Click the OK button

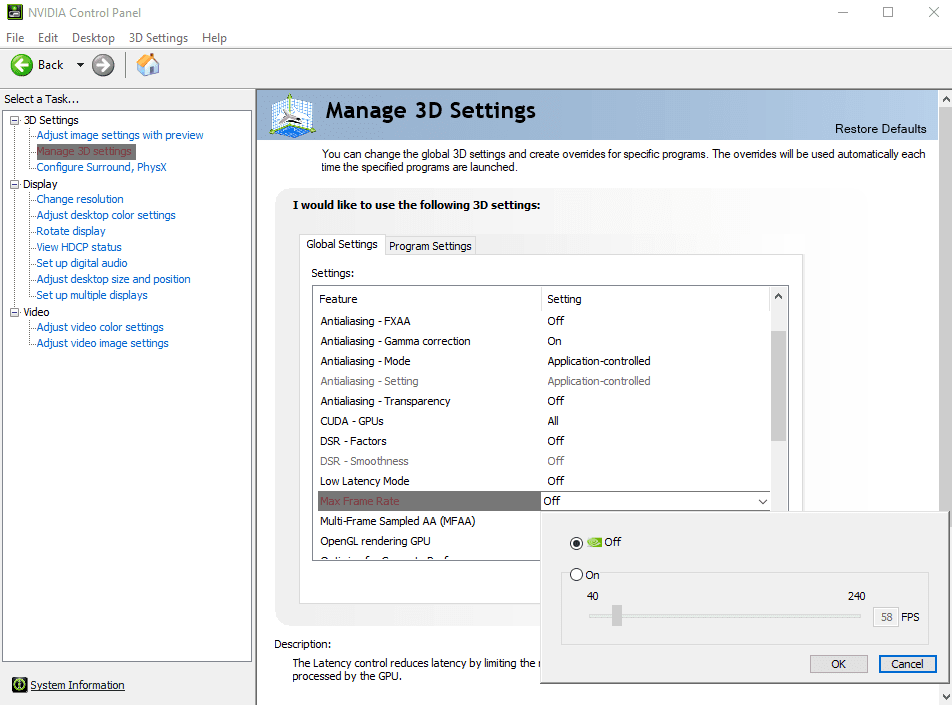click(838, 664)
